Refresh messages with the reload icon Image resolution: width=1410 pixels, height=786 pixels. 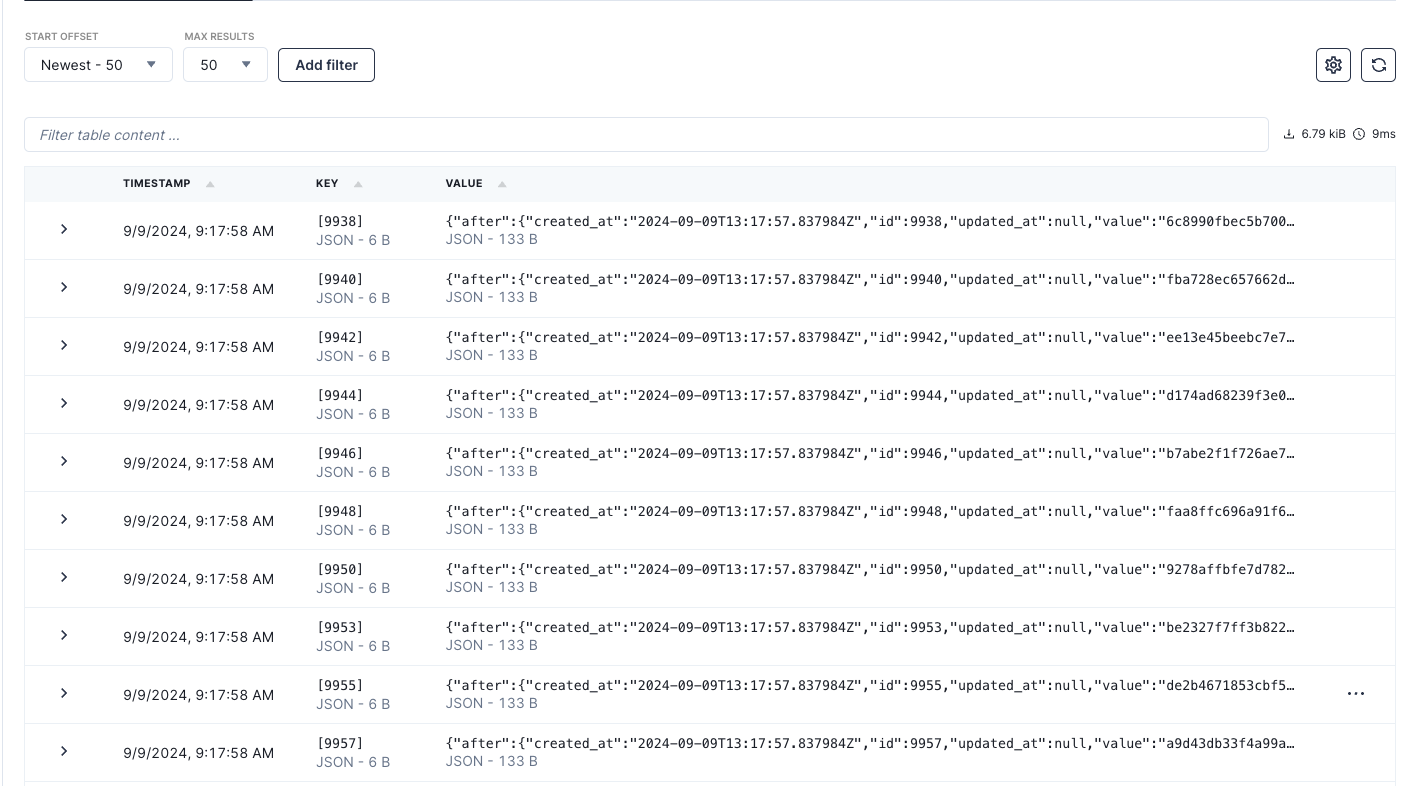pos(1378,65)
